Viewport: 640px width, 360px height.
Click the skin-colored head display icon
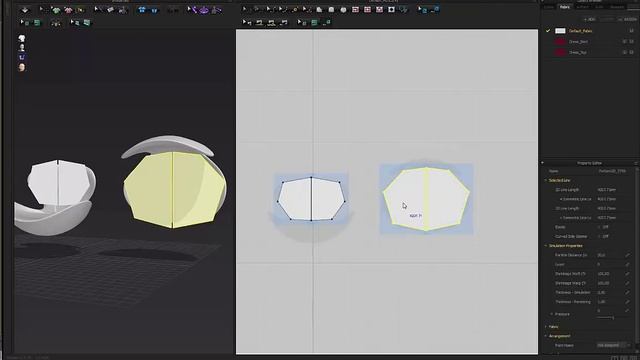click(x=22, y=67)
